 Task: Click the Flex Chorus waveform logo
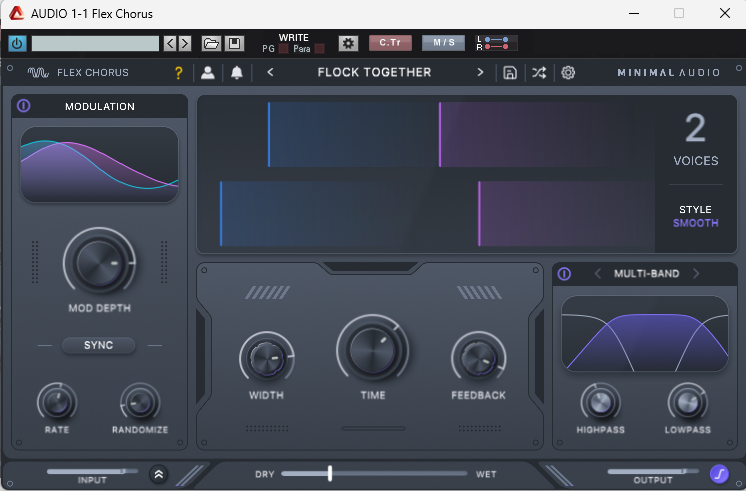click(x=38, y=73)
